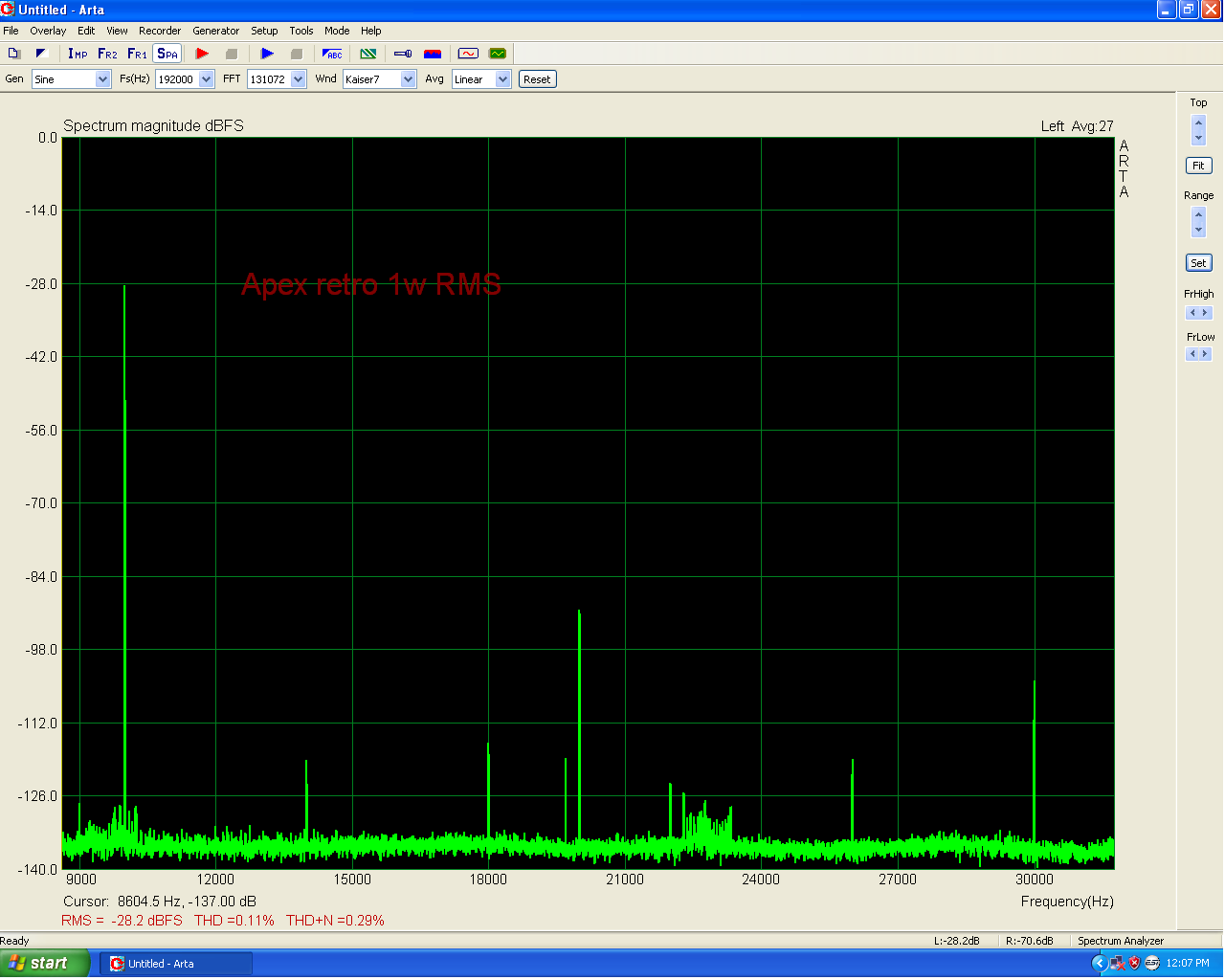Click the red-and-blue spectrum toolbar icon

(x=433, y=54)
